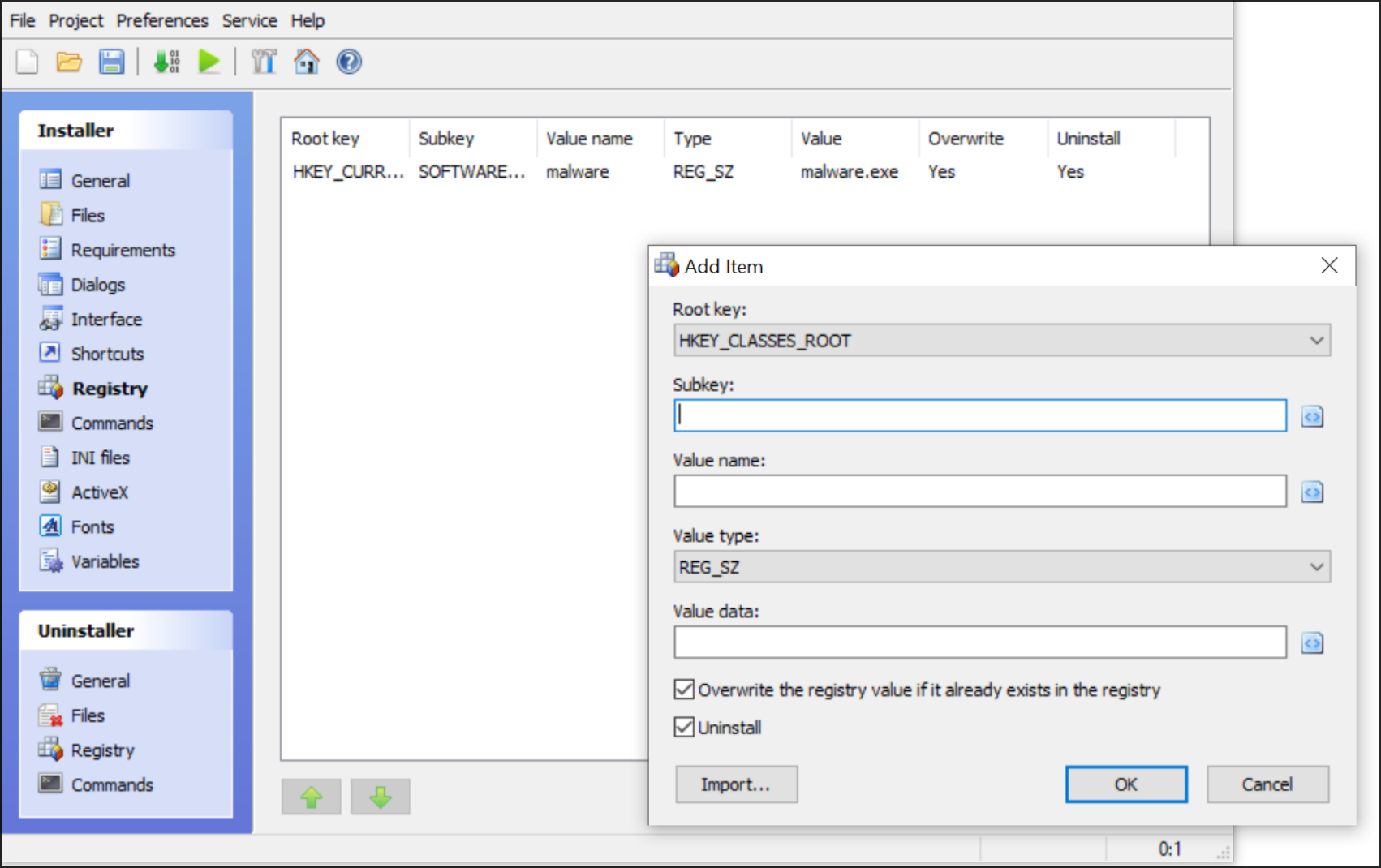1381x868 pixels.
Task: Confirm with the OK button
Action: point(1125,784)
